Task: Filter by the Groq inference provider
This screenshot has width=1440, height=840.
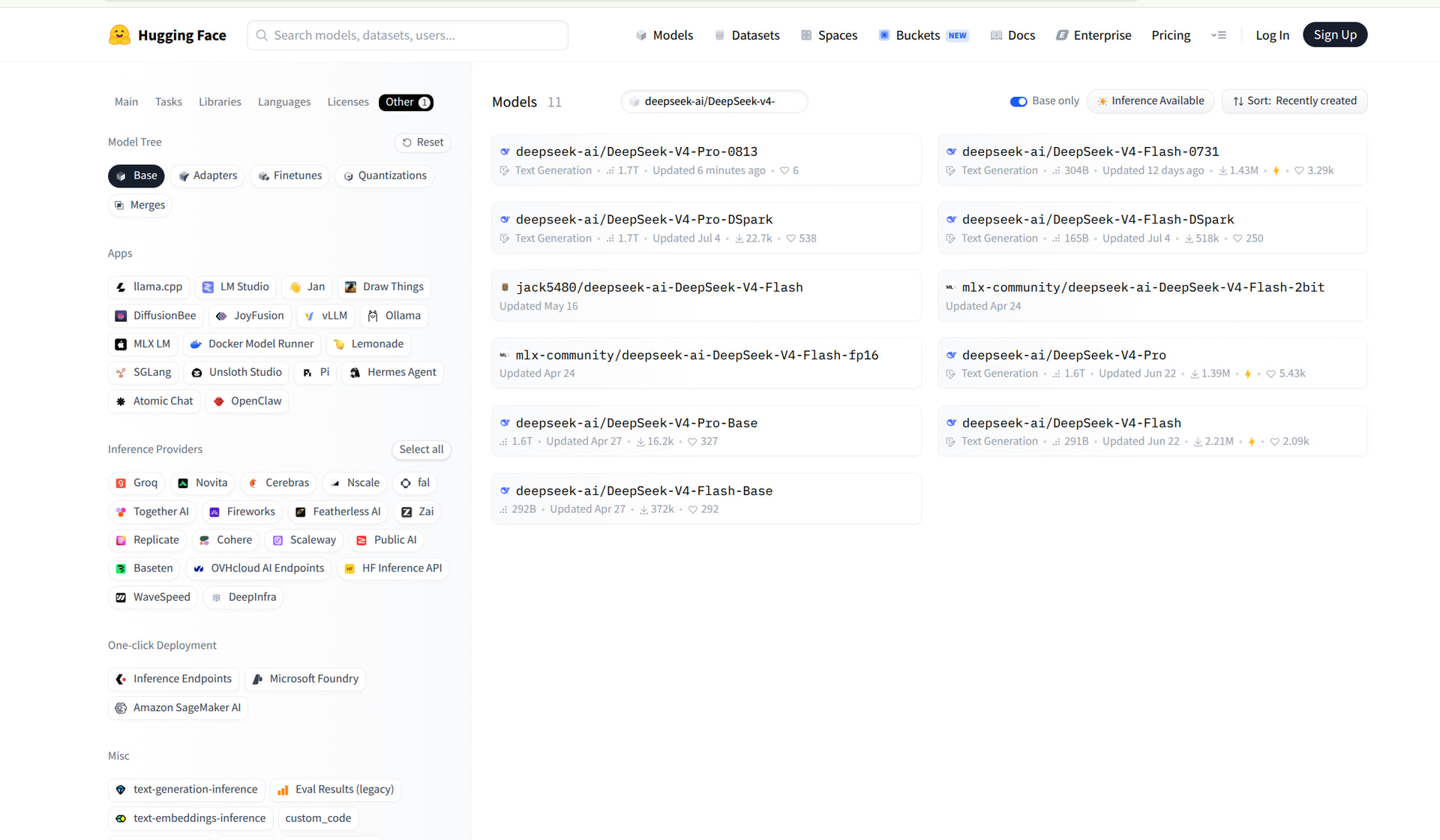Action: tap(136, 483)
